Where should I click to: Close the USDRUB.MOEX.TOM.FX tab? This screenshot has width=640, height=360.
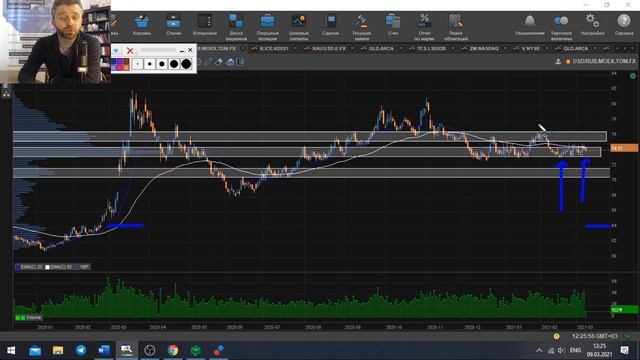coord(242,49)
